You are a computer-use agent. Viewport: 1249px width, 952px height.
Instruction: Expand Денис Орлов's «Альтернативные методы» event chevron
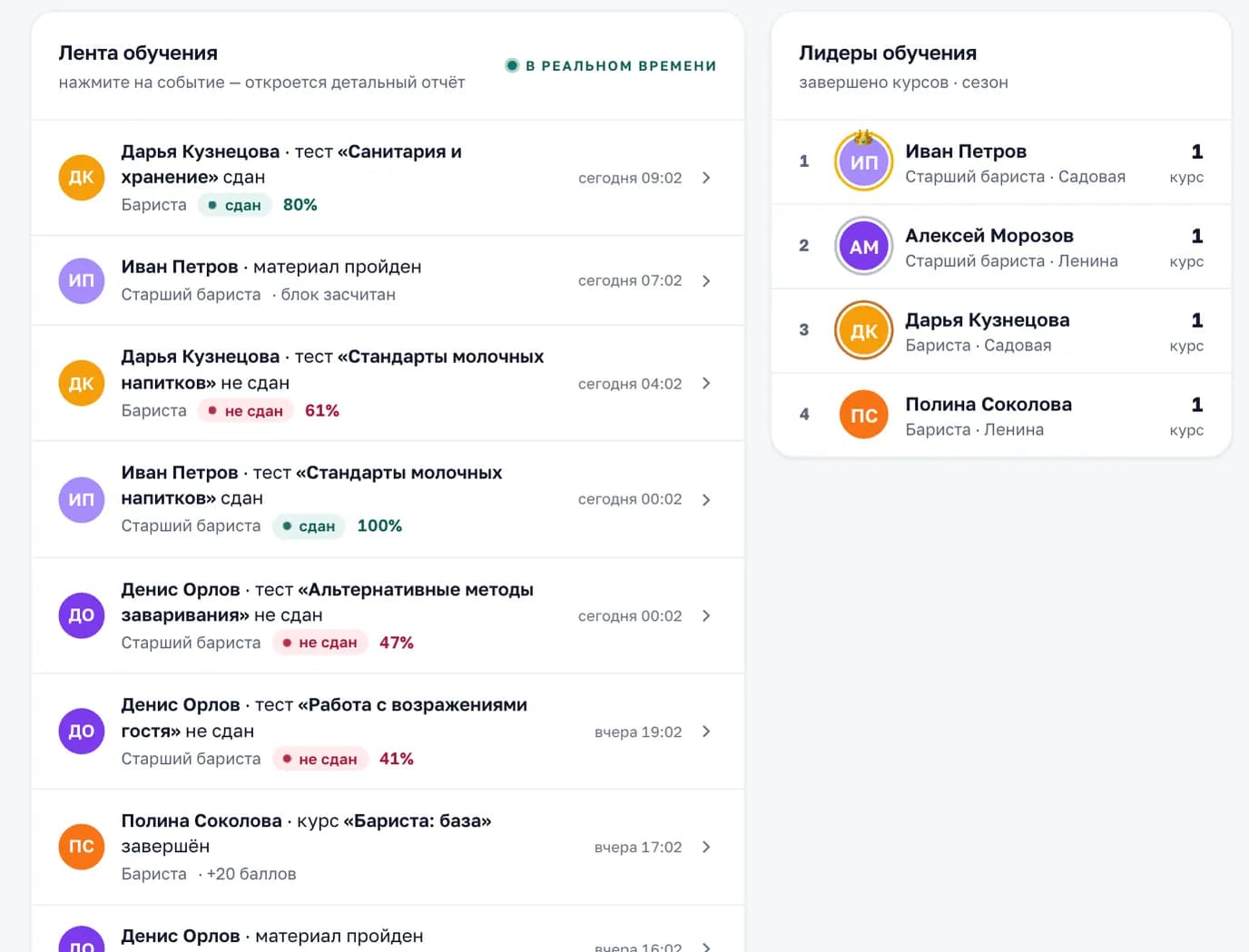coord(706,615)
